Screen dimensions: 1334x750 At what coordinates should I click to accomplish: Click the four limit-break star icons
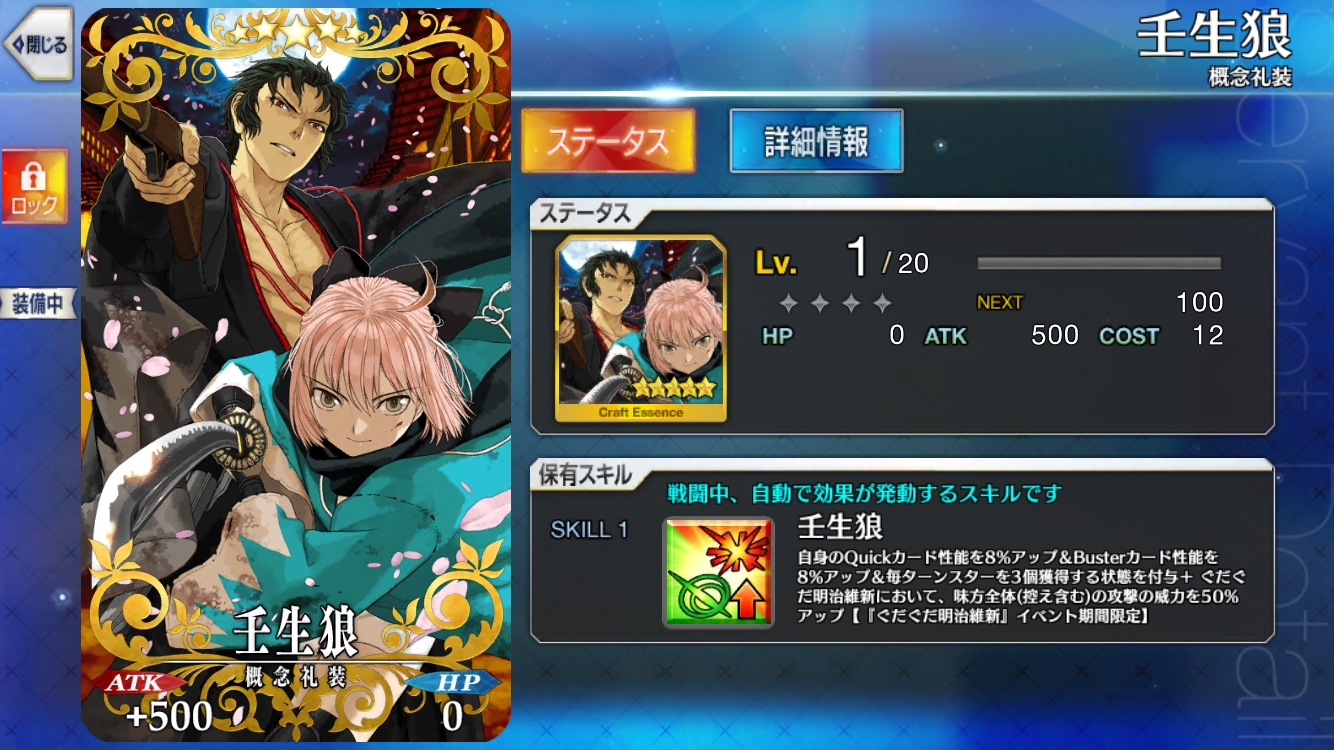click(x=836, y=303)
